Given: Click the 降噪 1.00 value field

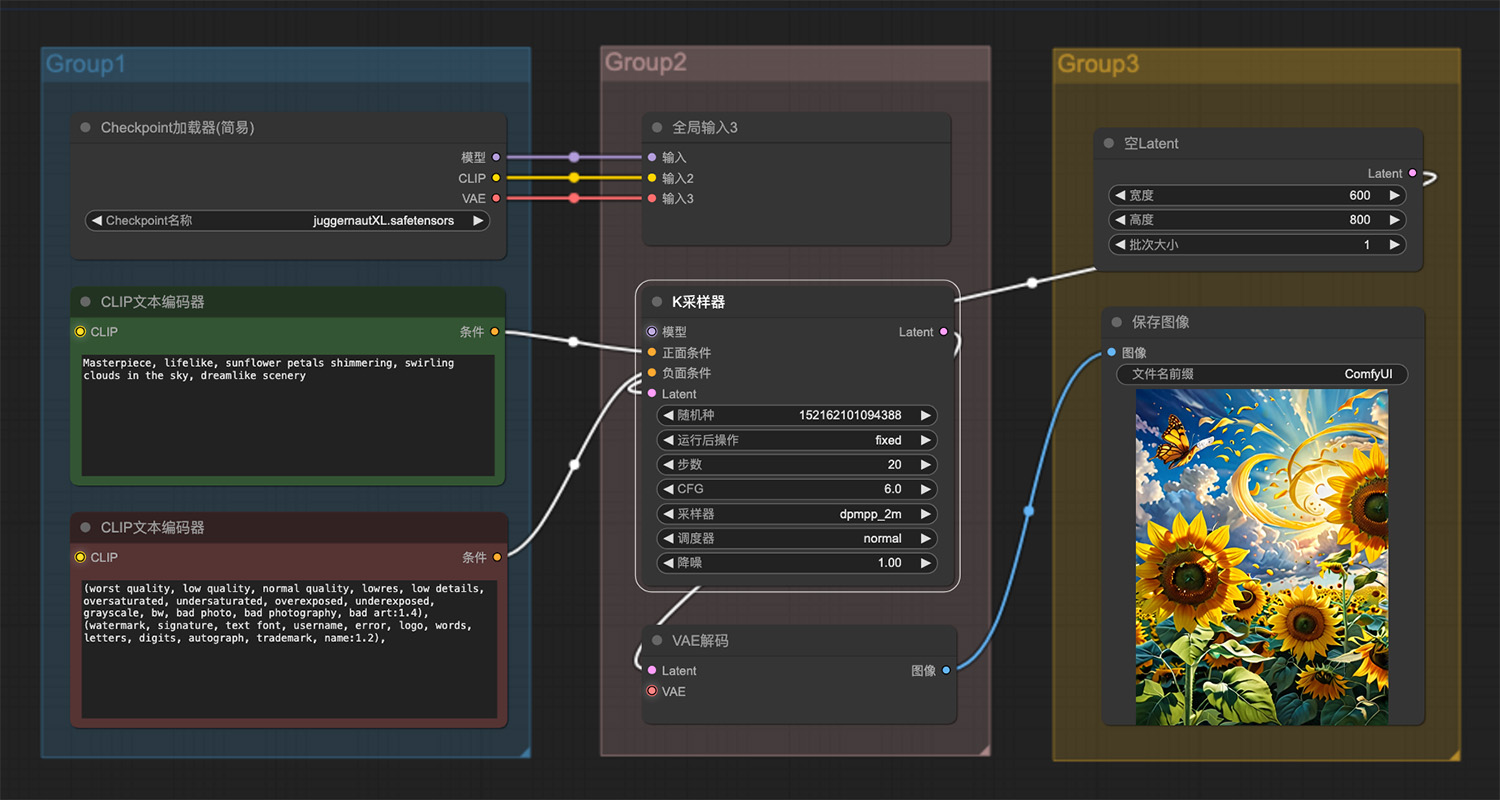Looking at the screenshot, I should coord(797,563).
